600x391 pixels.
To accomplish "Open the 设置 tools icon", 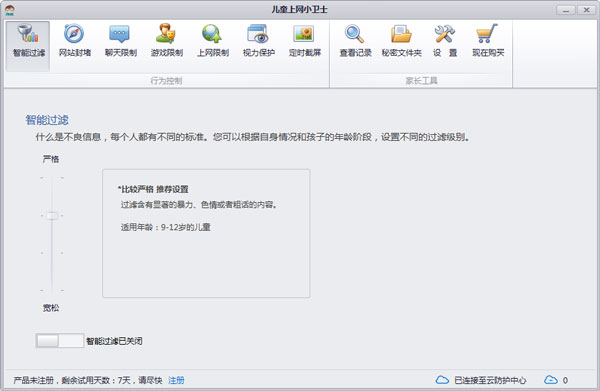I will [445, 34].
